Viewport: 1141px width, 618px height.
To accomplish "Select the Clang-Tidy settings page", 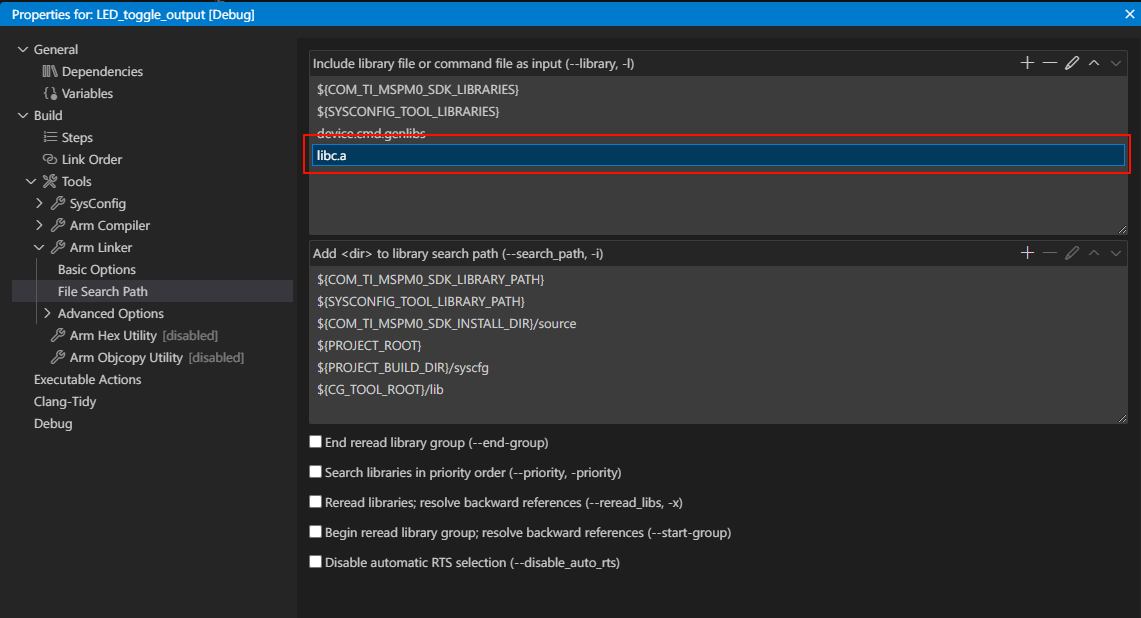I will pos(64,401).
